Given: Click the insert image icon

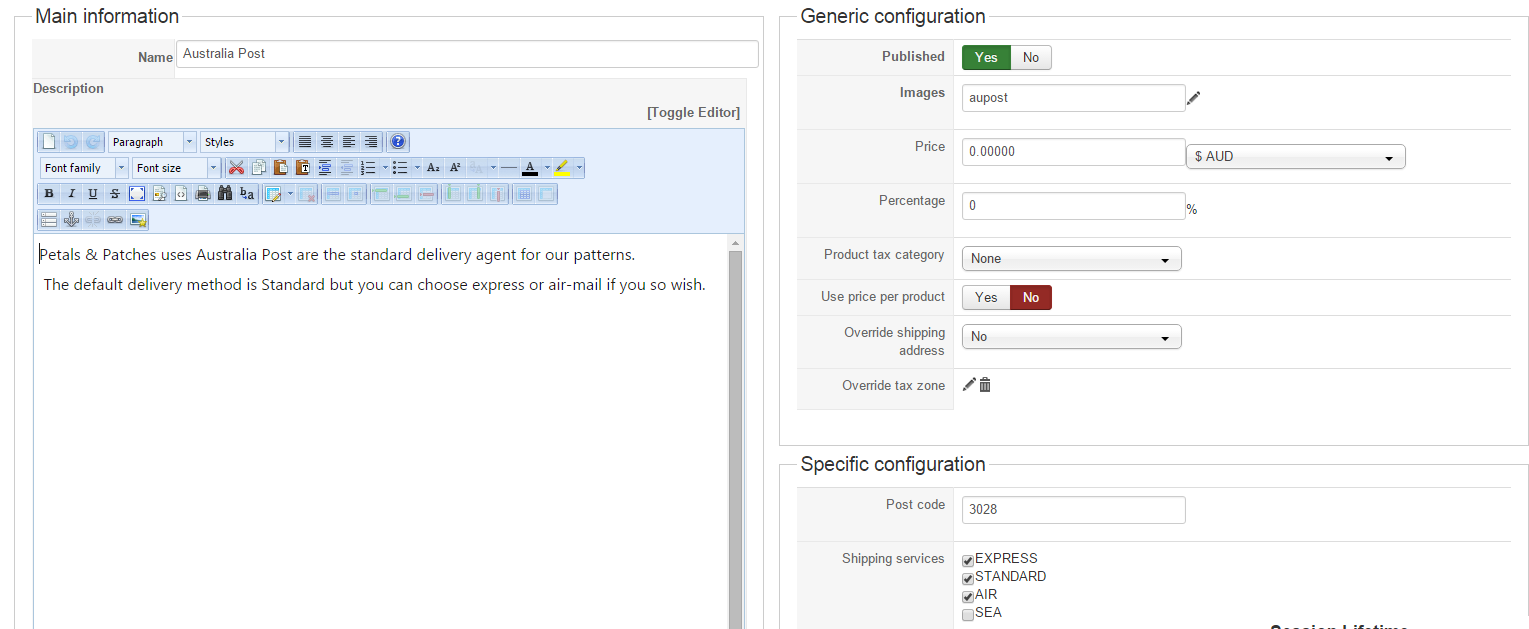Looking at the screenshot, I should tap(137, 220).
